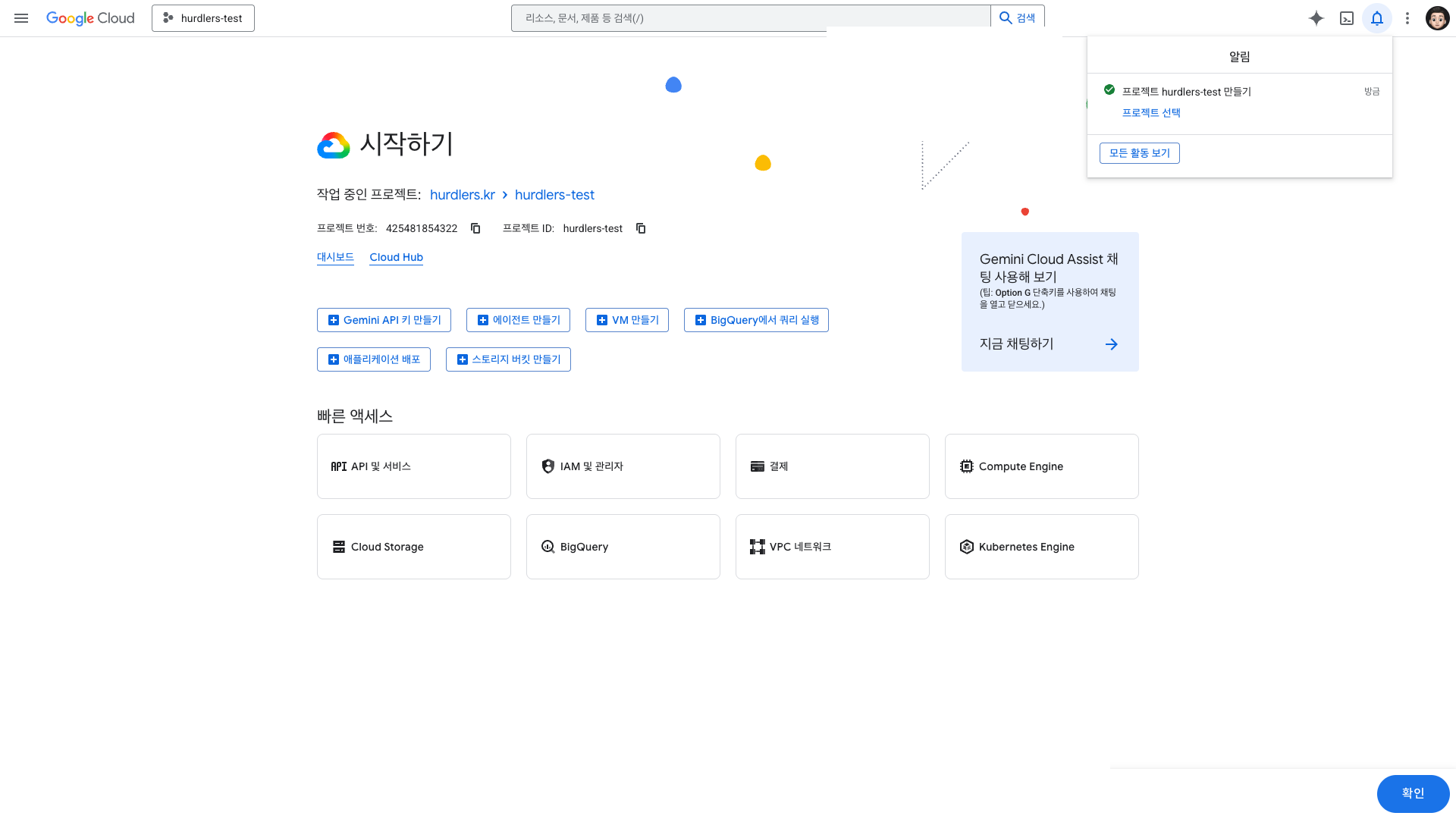Click the Compute Engine chip icon
Viewport: 1456px width, 819px height.
coord(966,466)
